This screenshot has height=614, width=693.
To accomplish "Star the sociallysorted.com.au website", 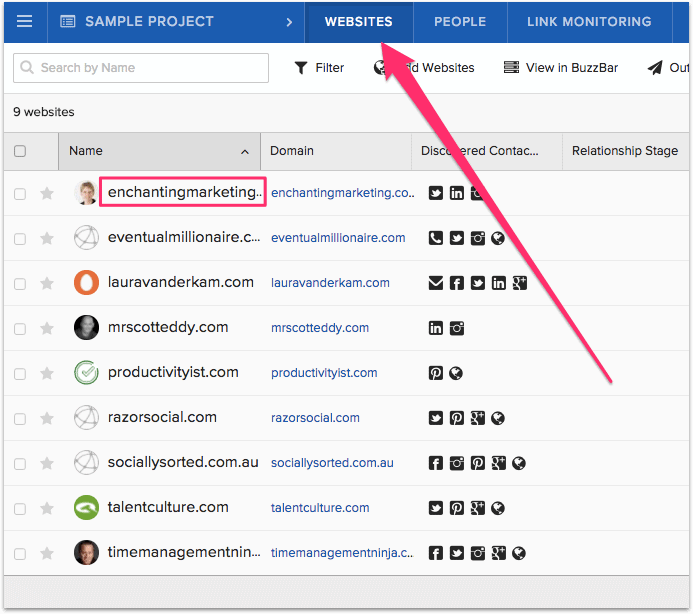I will click(47, 463).
